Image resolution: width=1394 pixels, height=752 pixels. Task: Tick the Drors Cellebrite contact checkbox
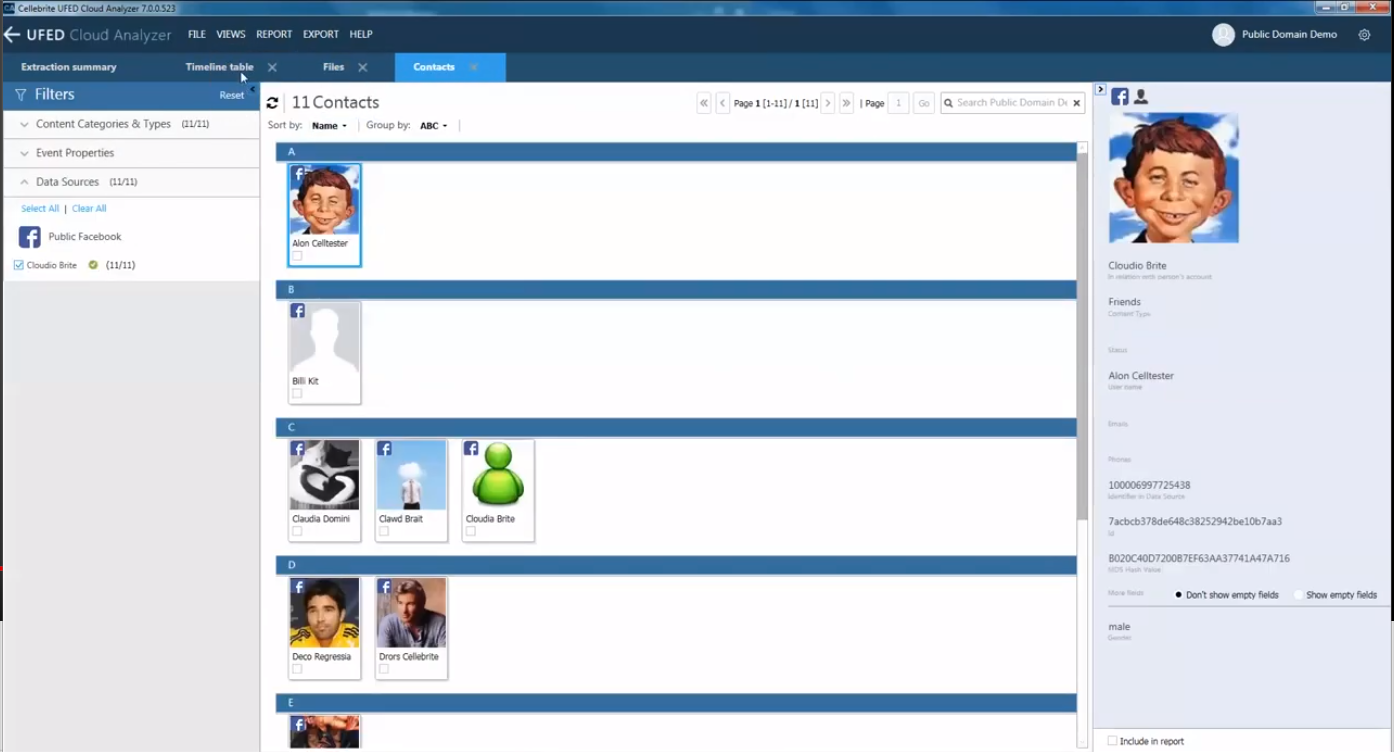(x=384, y=670)
